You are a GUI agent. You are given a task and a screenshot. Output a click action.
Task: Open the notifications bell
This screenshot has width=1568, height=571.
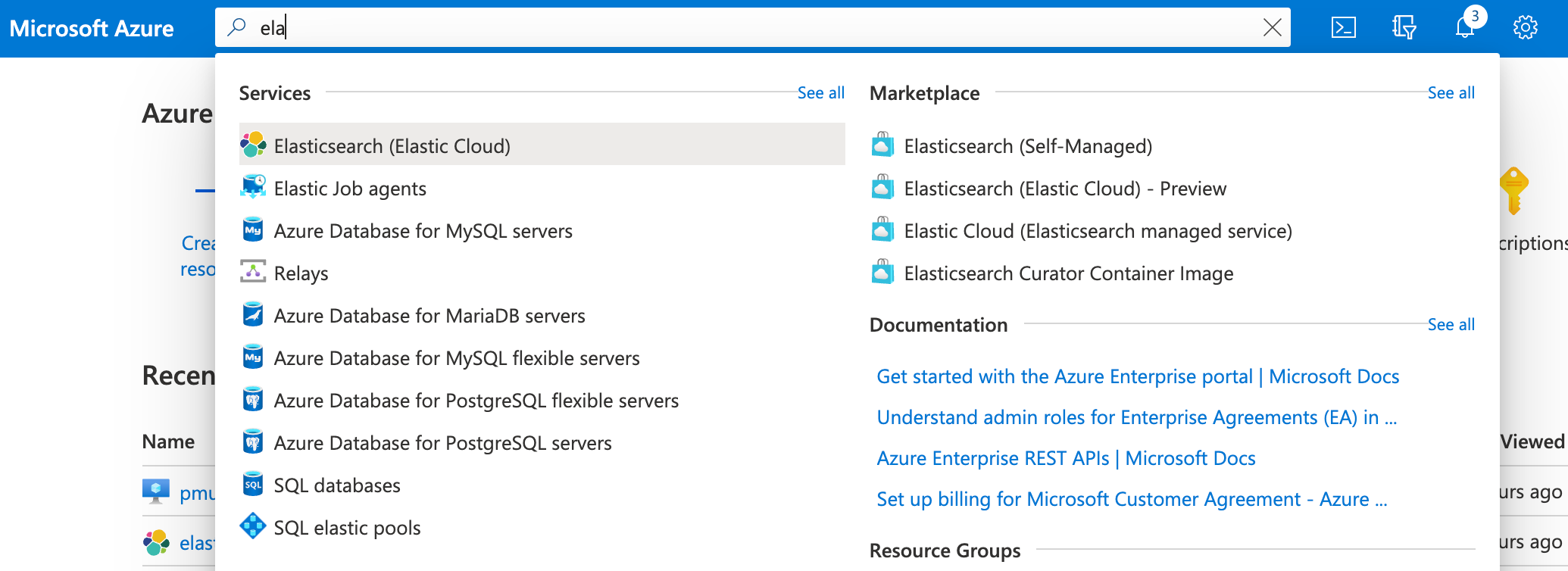pyautogui.click(x=1465, y=28)
